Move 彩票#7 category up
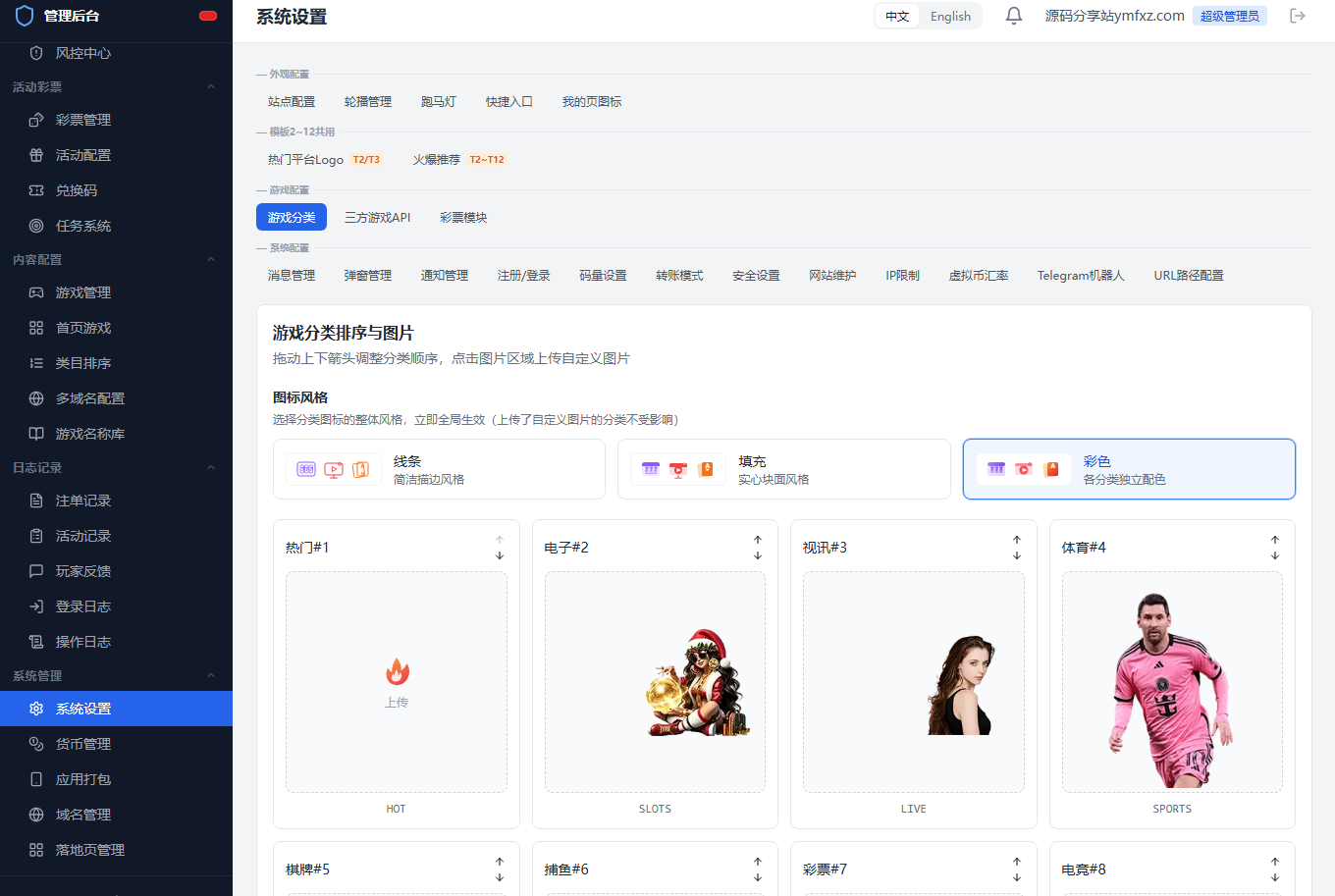Image resolution: width=1335 pixels, height=896 pixels. [1017, 862]
